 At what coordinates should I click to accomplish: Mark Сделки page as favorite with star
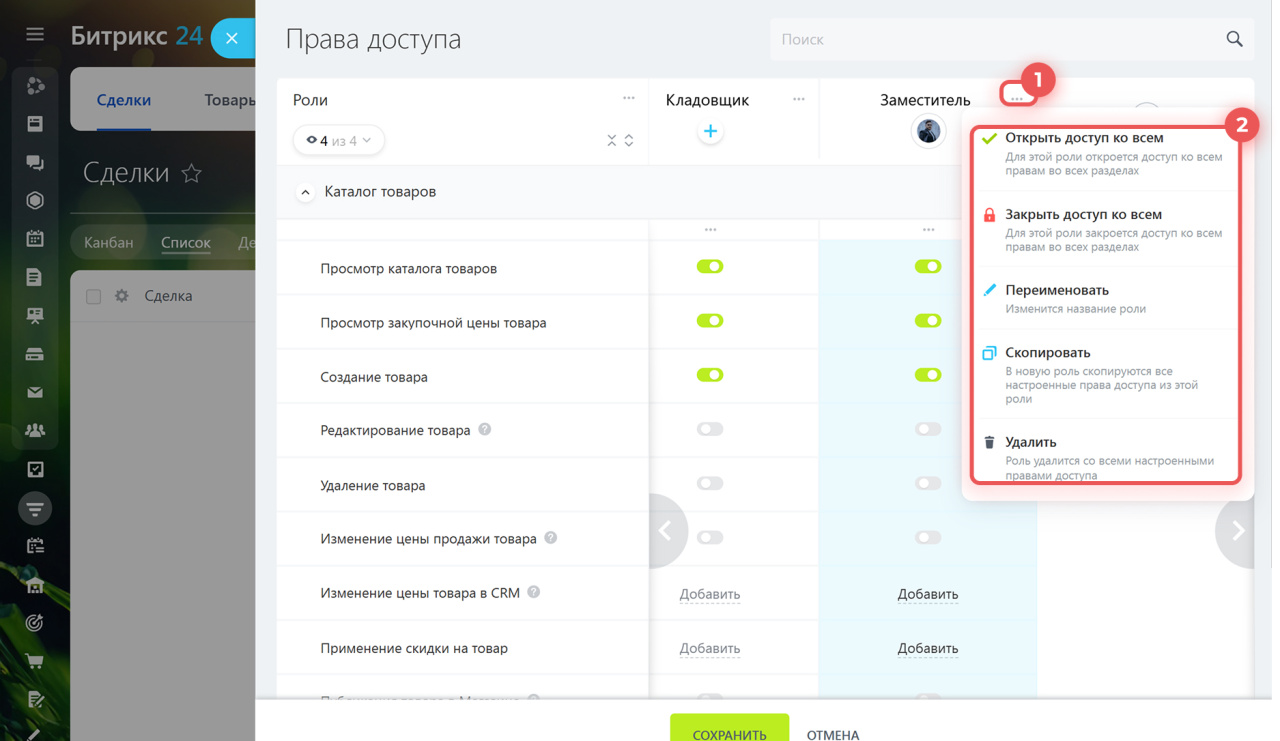[192, 173]
